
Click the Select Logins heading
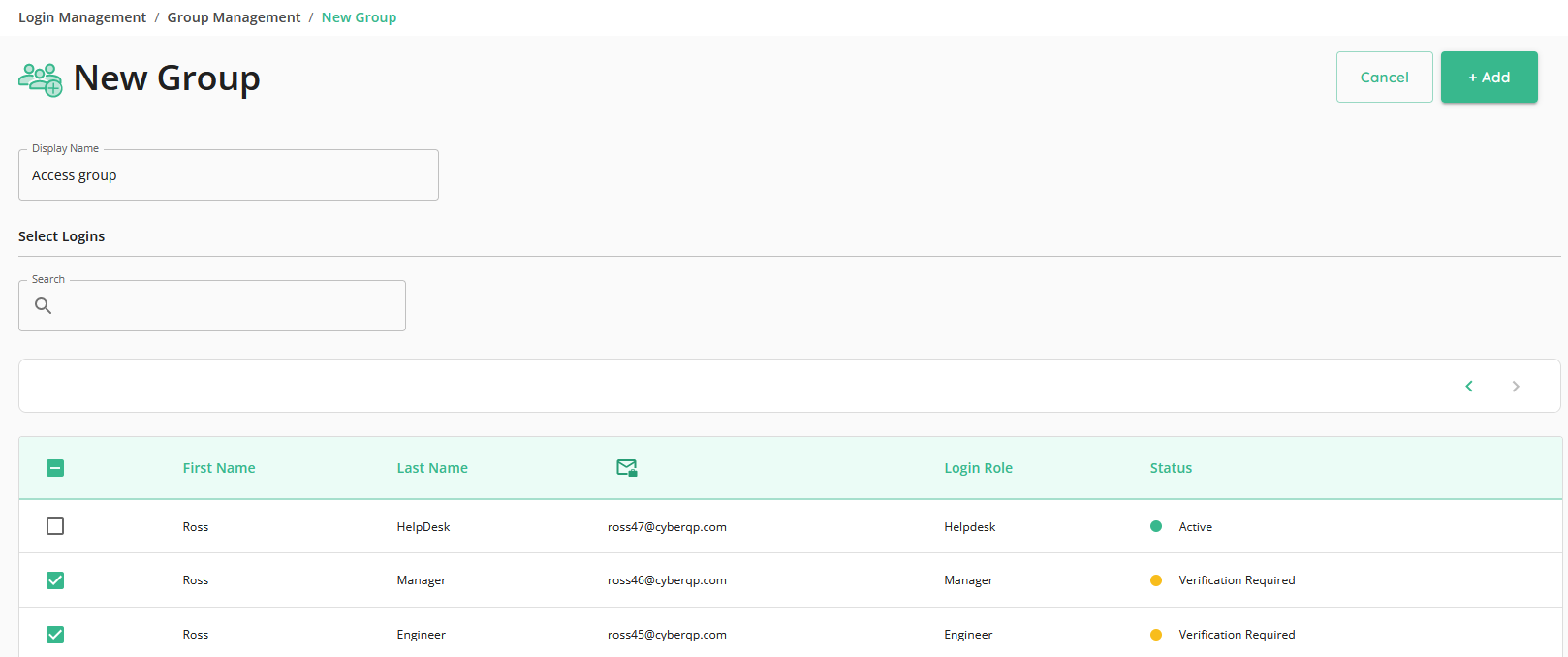point(61,236)
